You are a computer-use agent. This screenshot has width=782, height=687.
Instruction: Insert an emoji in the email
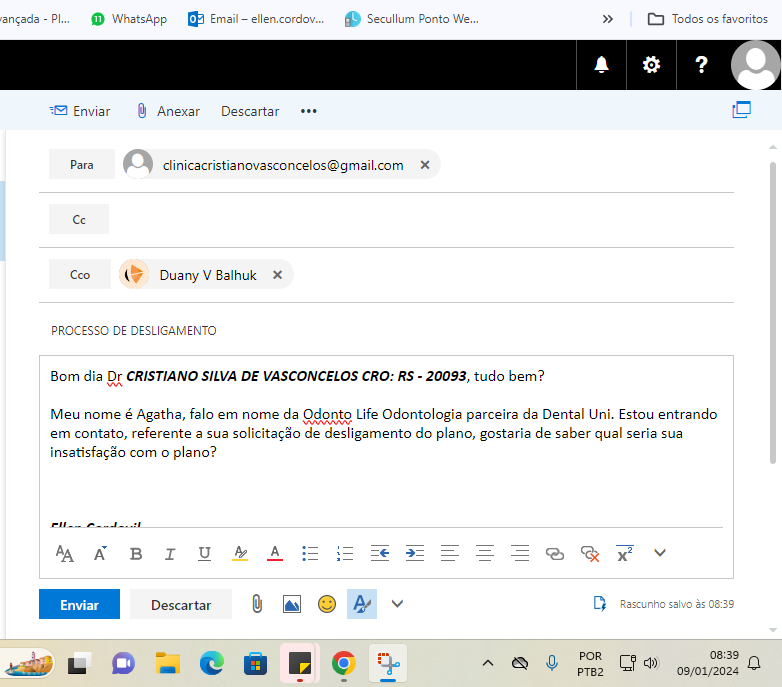point(326,604)
